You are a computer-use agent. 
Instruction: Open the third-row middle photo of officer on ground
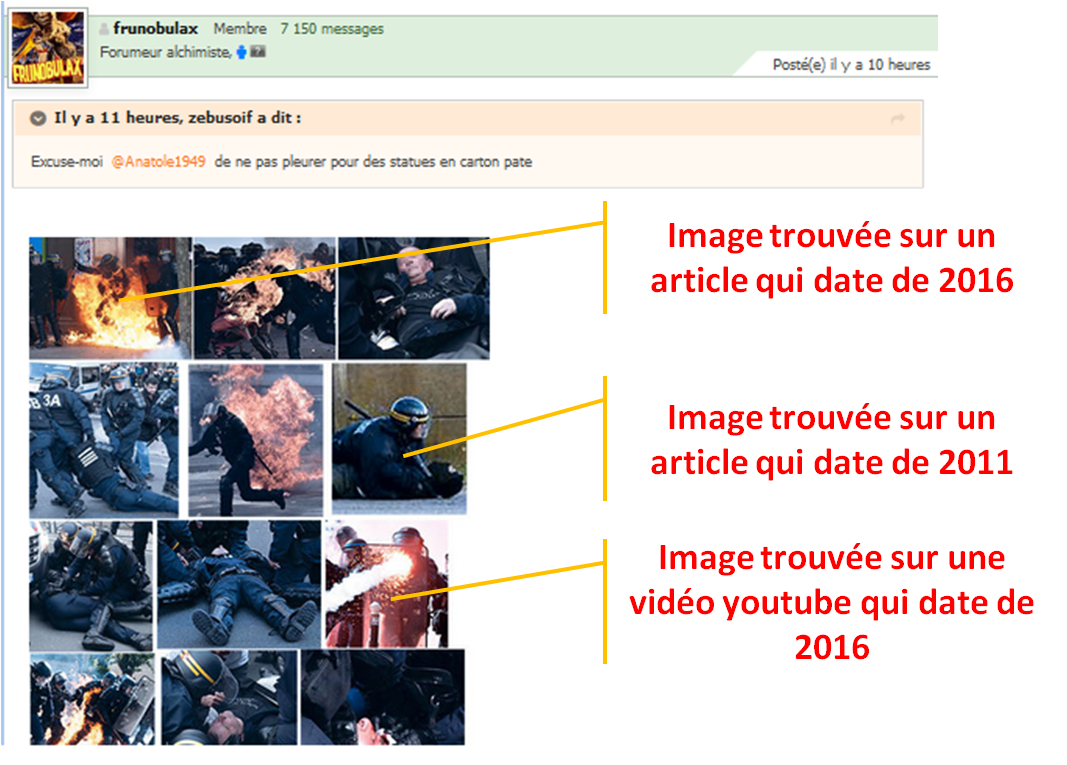click(239, 583)
